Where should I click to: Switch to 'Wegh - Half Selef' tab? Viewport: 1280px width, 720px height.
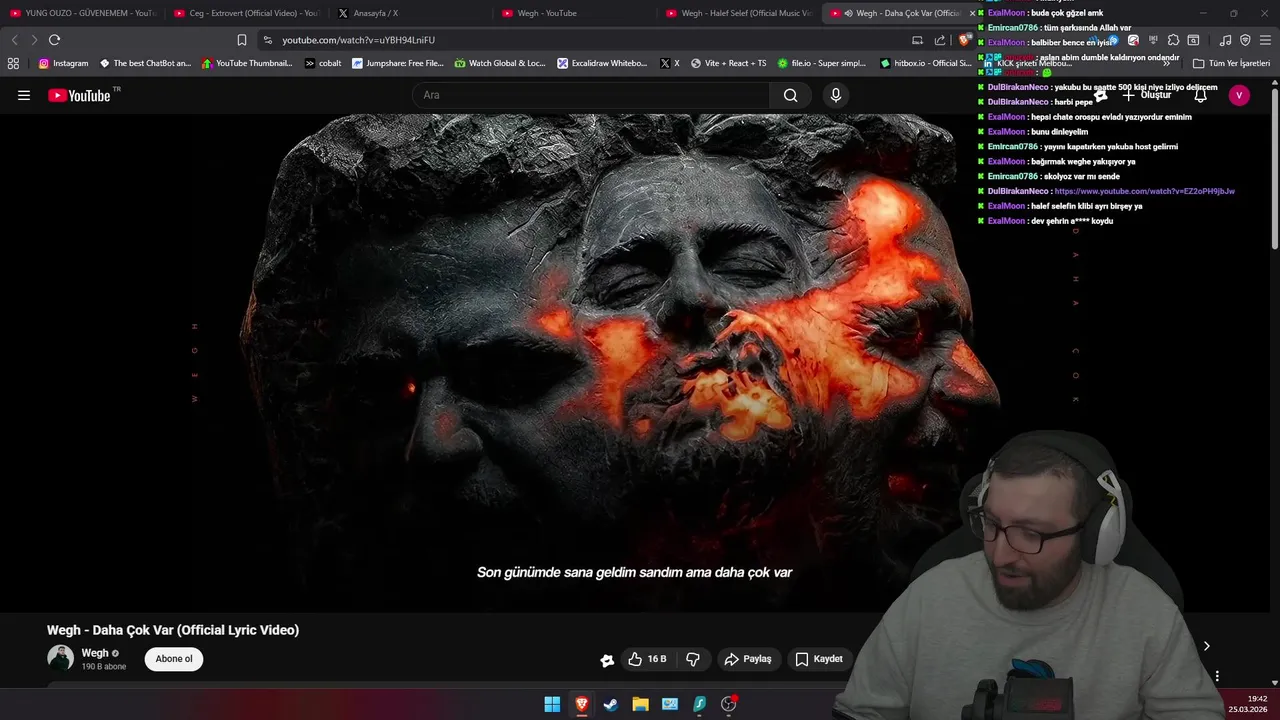(740, 13)
